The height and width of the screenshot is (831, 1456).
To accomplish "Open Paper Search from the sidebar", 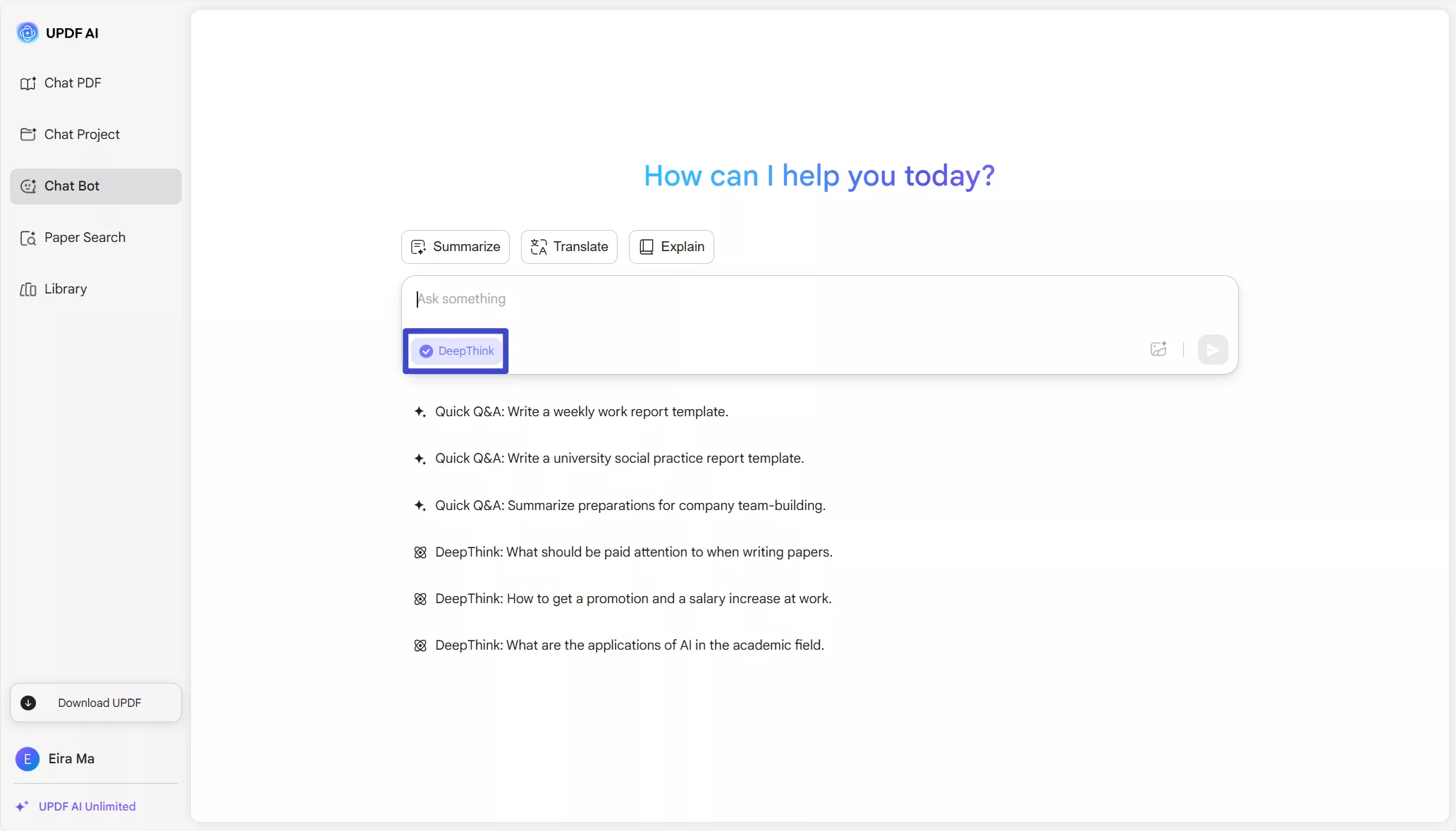I will [x=85, y=238].
